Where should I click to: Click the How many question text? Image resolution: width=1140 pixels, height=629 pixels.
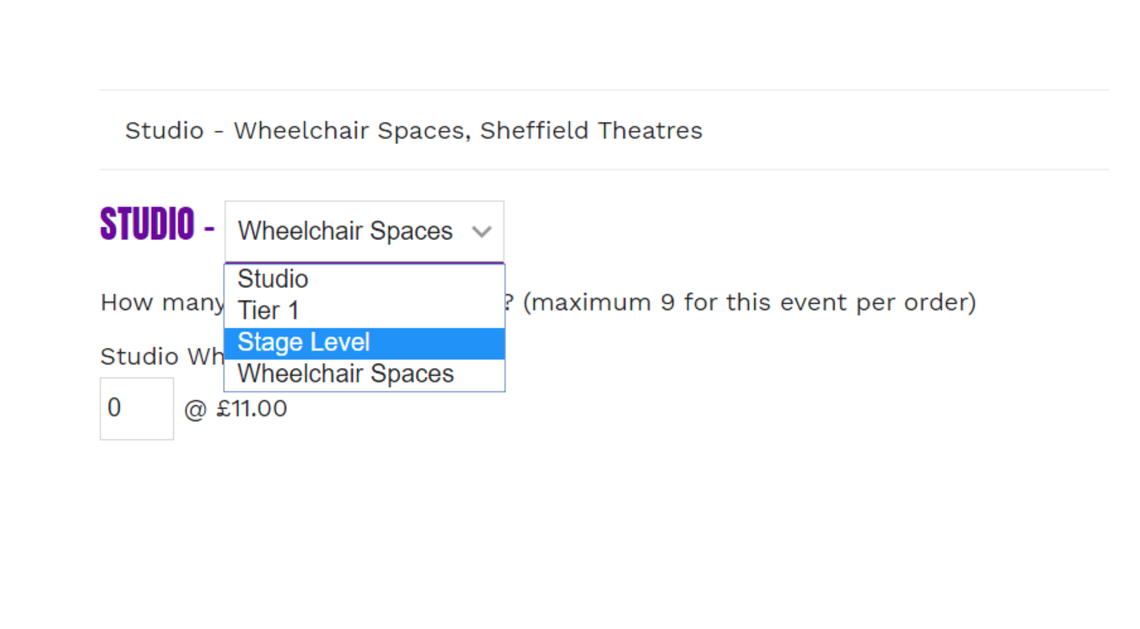[x=162, y=303]
